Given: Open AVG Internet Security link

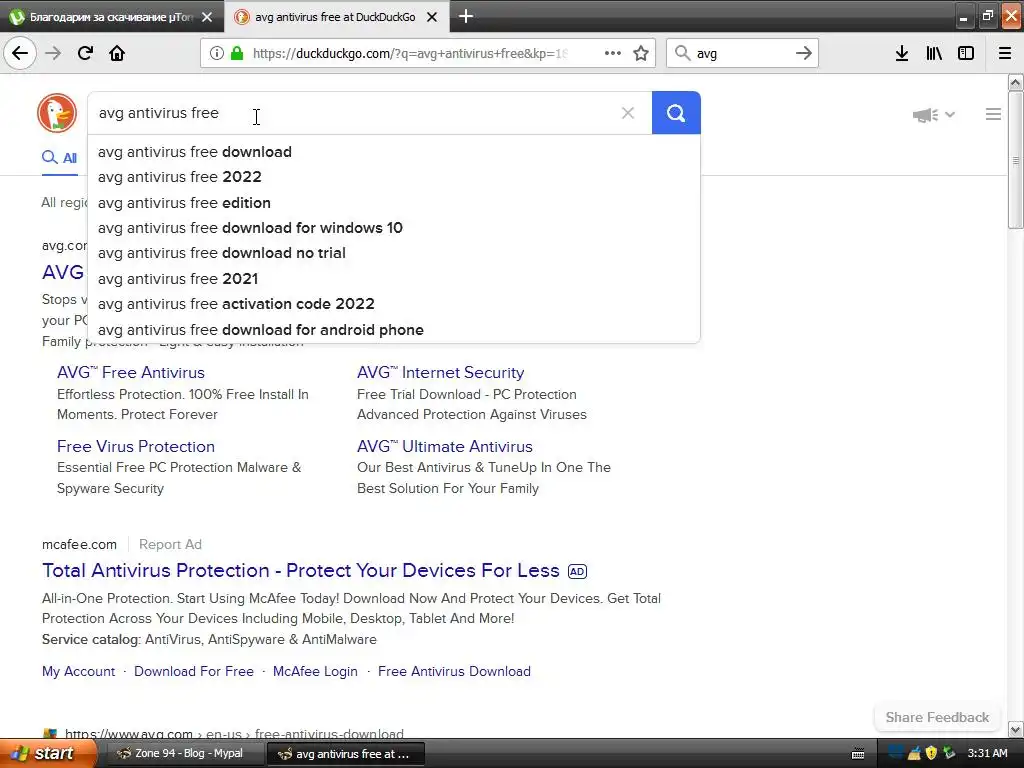Looking at the screenshot, I should tap(440, 372).
